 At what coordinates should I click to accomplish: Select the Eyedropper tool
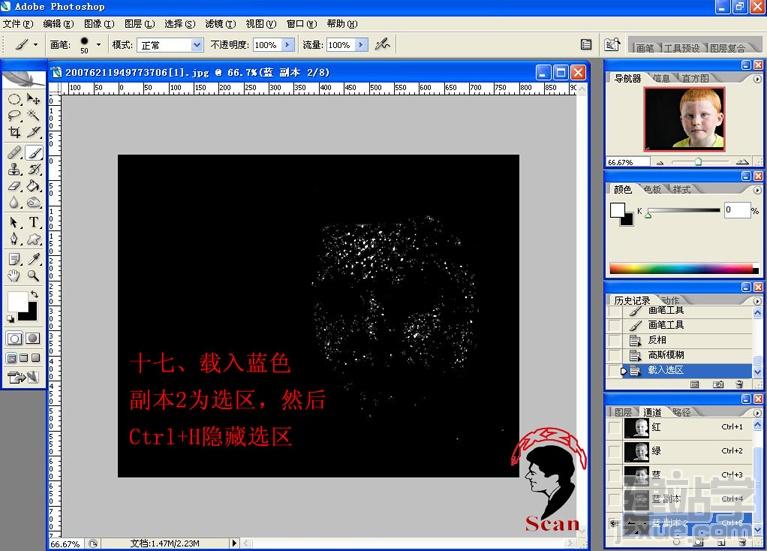(x=33, y=259)
